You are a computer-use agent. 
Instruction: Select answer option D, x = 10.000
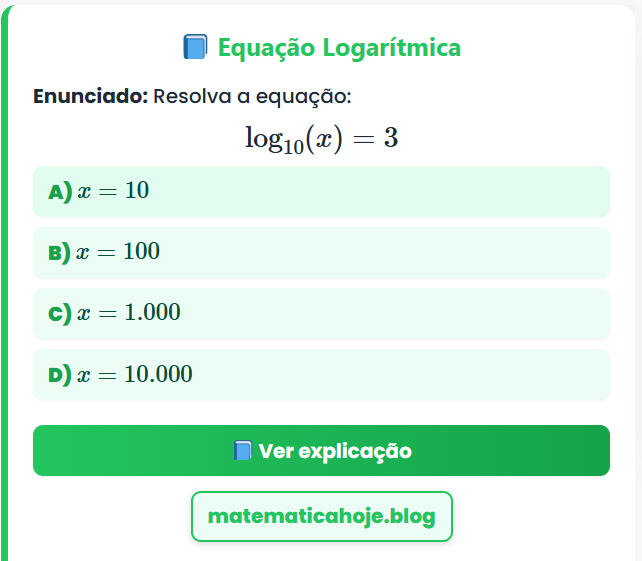pos(321,375)
